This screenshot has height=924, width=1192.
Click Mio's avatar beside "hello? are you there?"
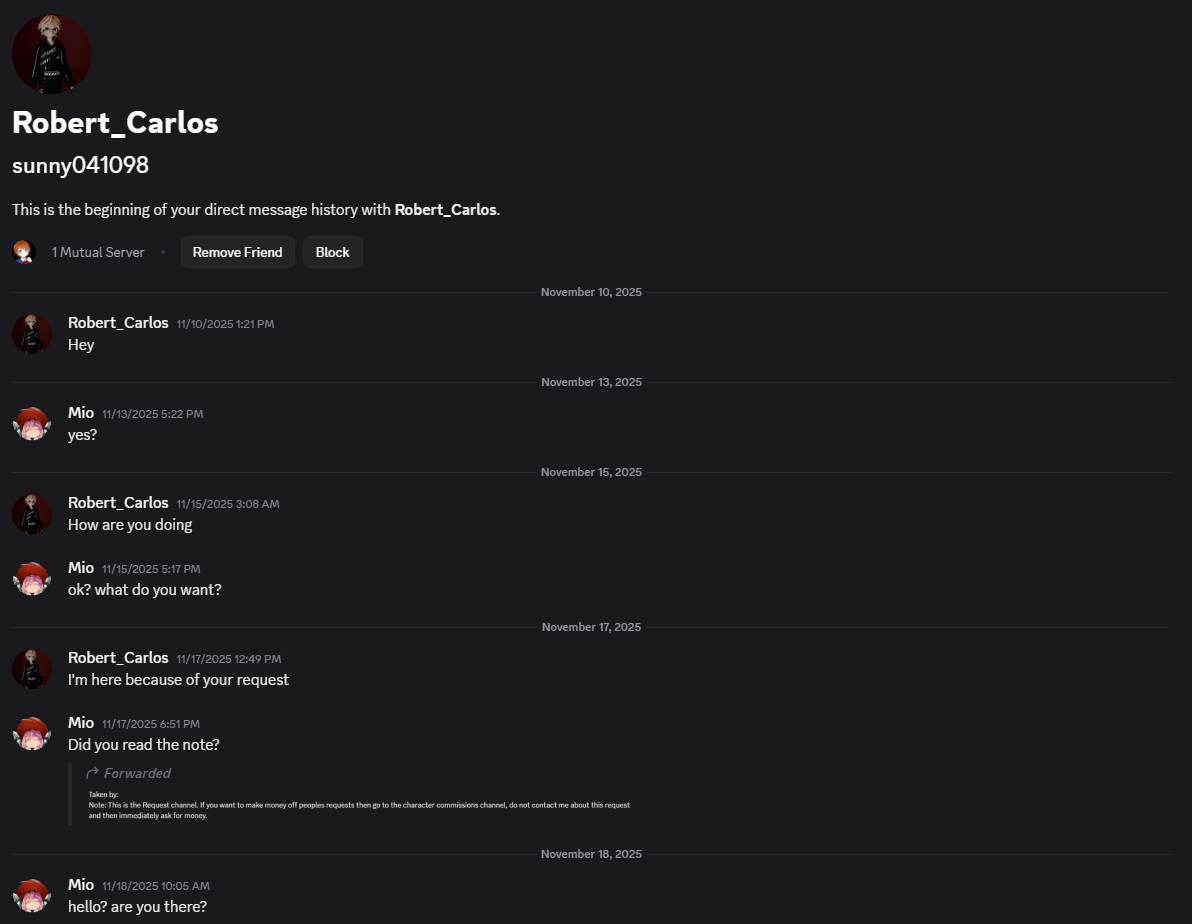[32, 896]
